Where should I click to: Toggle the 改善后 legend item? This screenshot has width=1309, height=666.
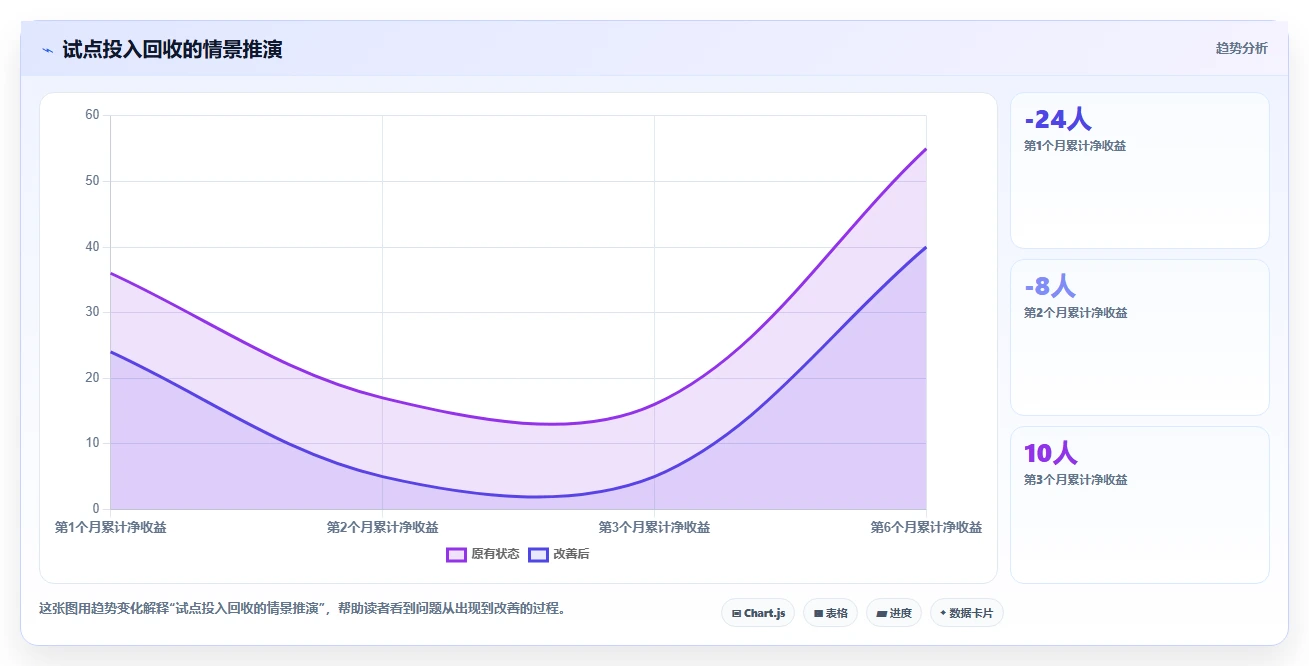tap(559, 554)
